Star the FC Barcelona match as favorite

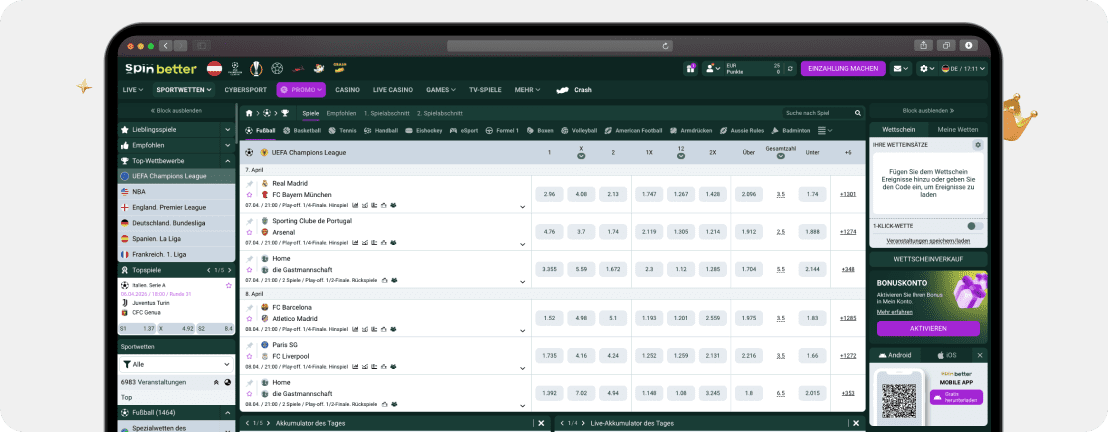(250, 318)
